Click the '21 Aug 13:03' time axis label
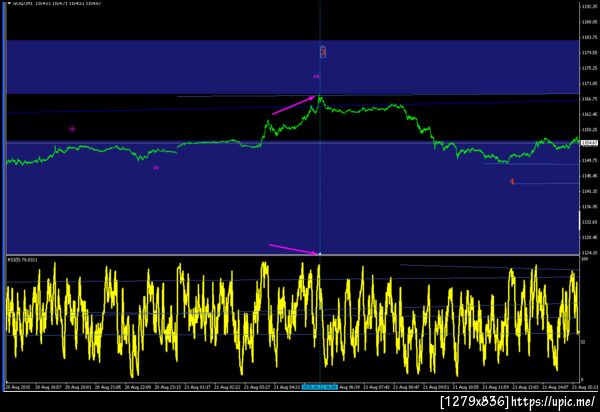Image resolution: width=600 pixels, height=412 pixels. [x=525, y=387]
